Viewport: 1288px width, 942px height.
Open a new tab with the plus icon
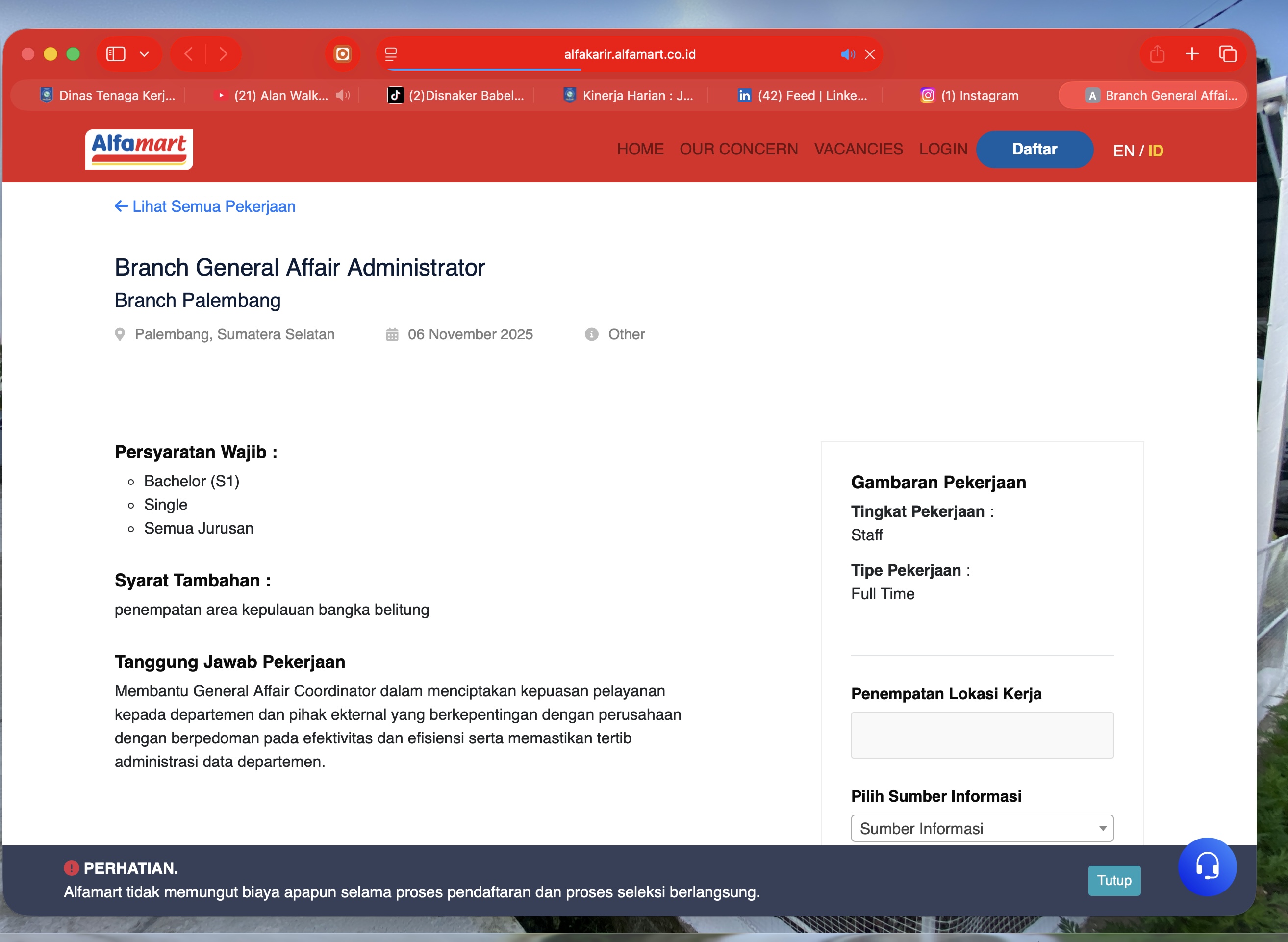[x=1191, y=54]
